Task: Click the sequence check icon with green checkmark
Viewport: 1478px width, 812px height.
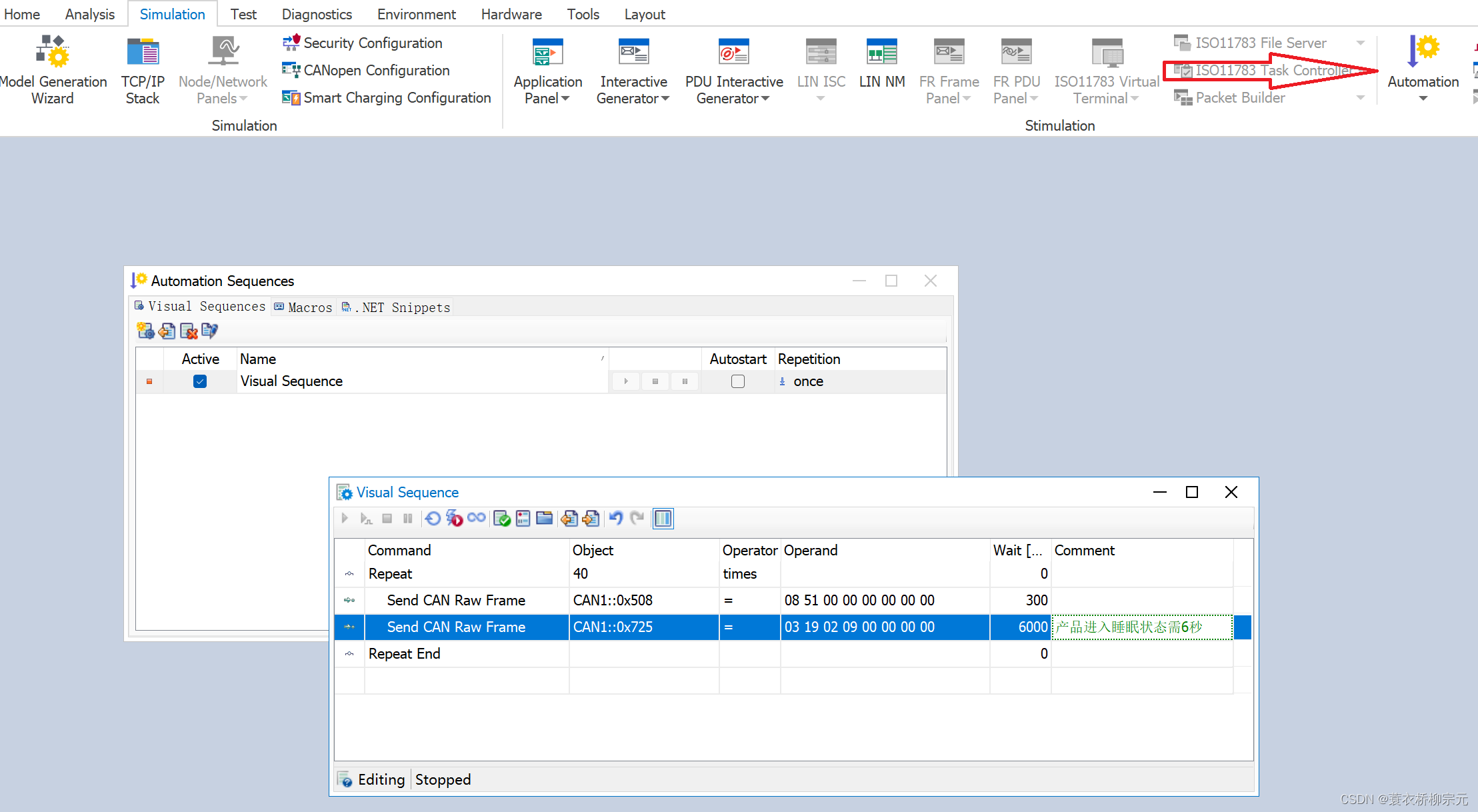Action: point(502,518)
